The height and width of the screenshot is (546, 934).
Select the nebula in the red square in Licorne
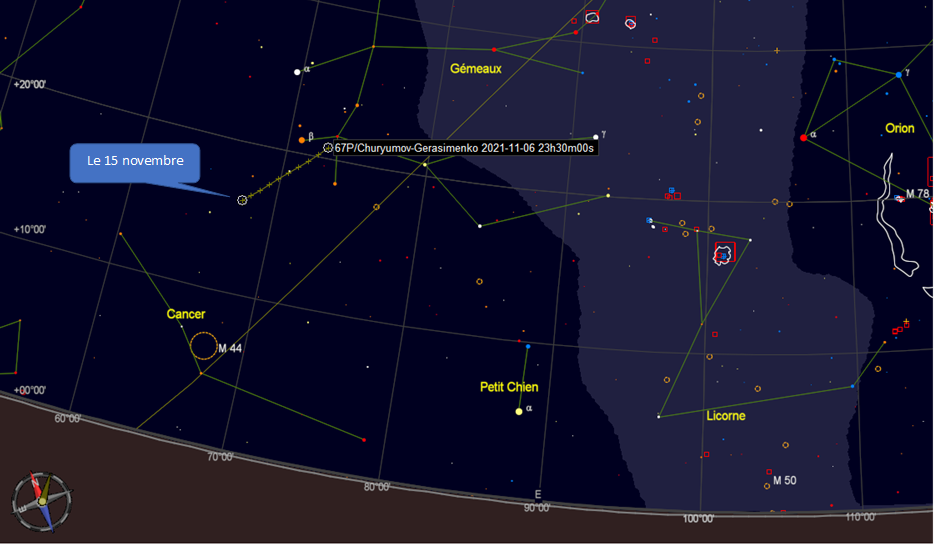tap(722, 254)
